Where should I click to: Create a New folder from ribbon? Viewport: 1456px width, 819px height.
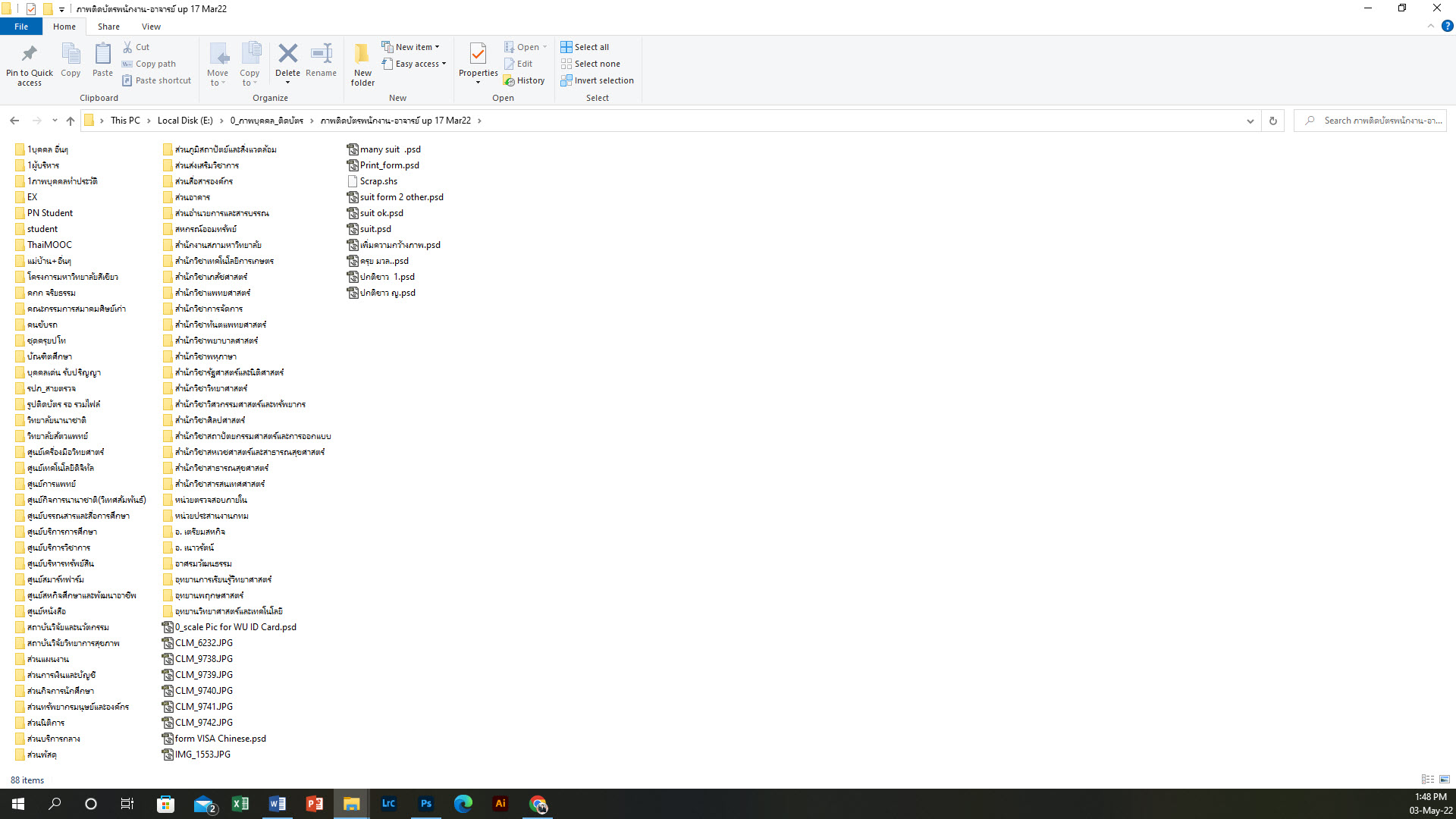coord(362,64)
